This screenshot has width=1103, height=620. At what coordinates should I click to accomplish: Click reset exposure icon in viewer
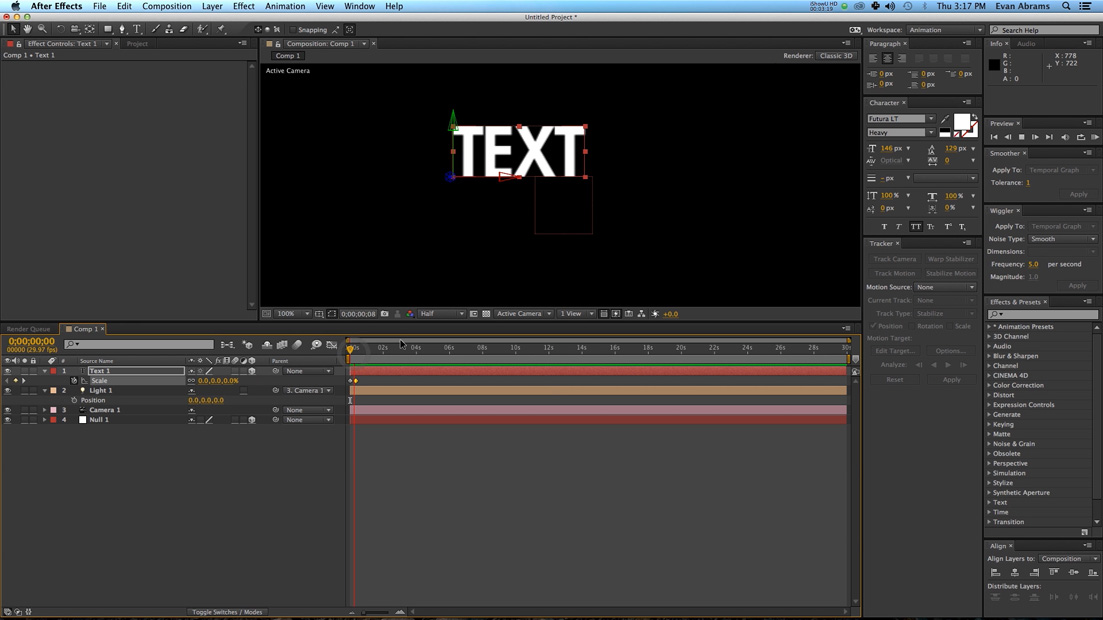coord(655,314)
